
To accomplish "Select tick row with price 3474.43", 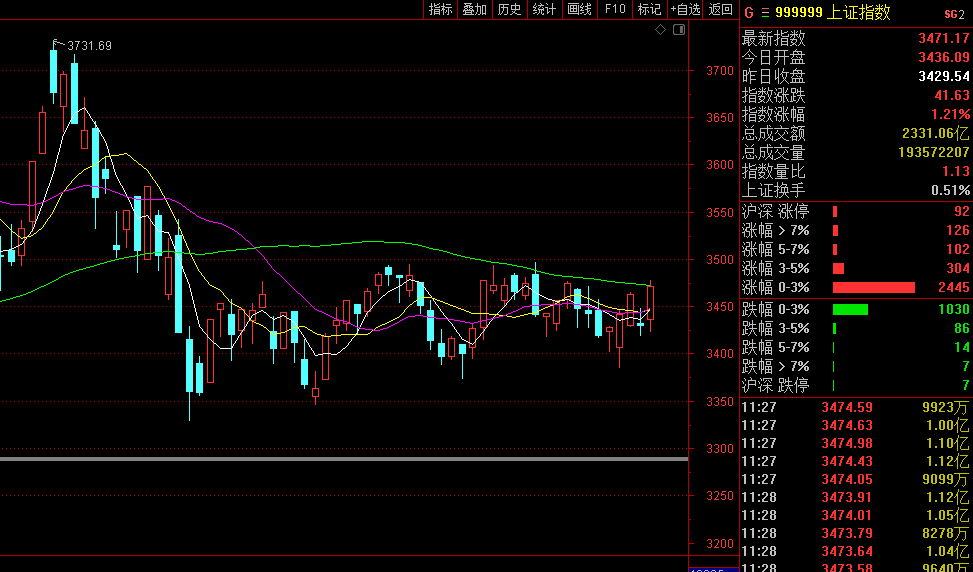I will [x=855, y=462].
